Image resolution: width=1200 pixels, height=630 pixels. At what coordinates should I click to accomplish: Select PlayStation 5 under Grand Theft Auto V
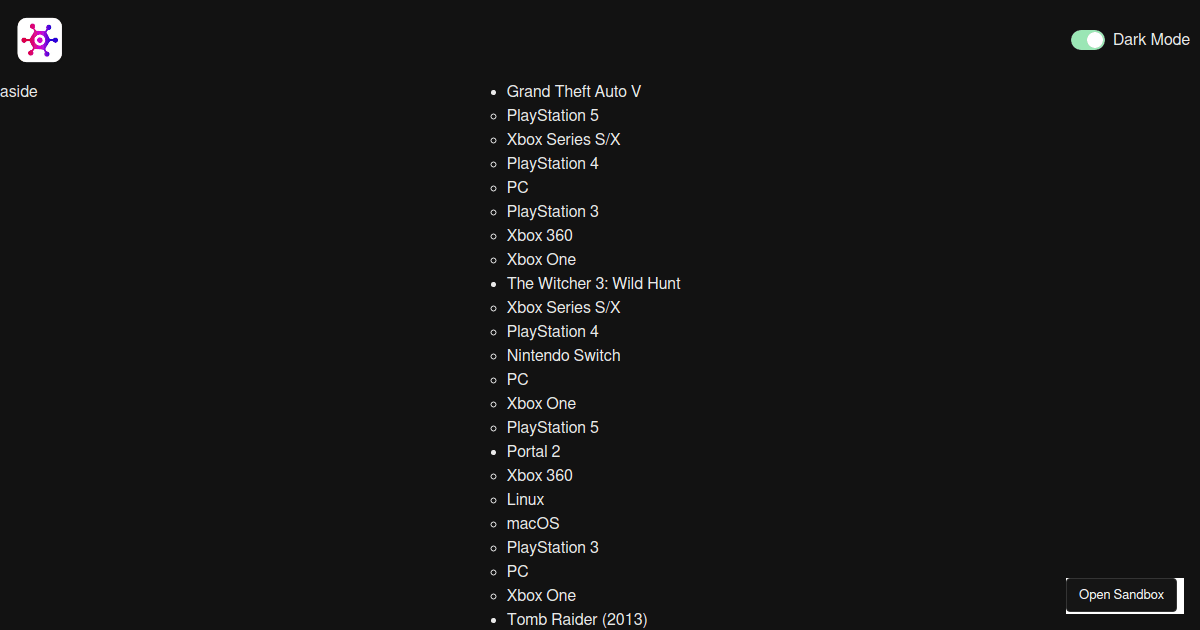pyautogui.click(x=552, y=115)
